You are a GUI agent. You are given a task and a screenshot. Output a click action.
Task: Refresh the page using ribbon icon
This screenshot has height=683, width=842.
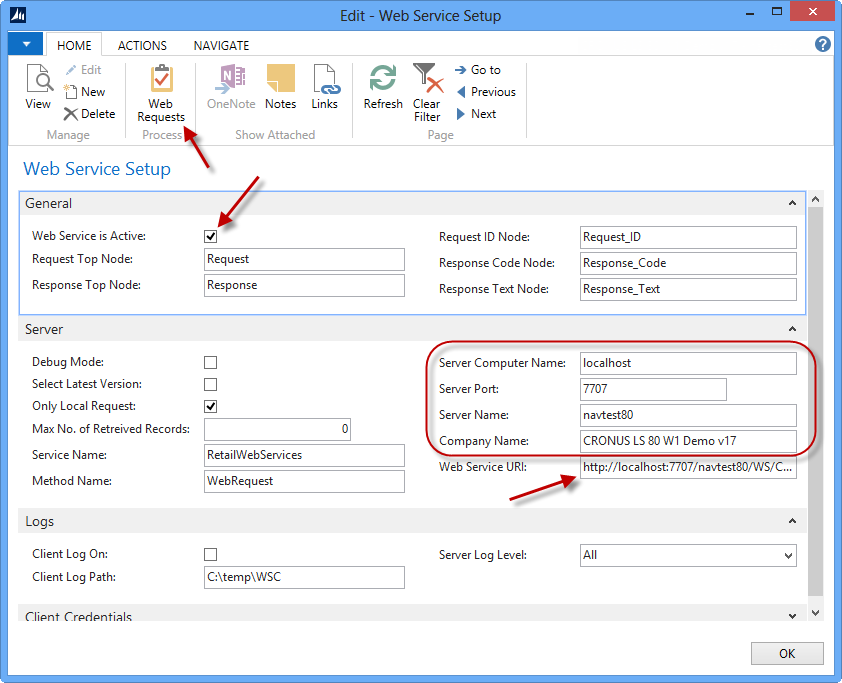point(383,88)
